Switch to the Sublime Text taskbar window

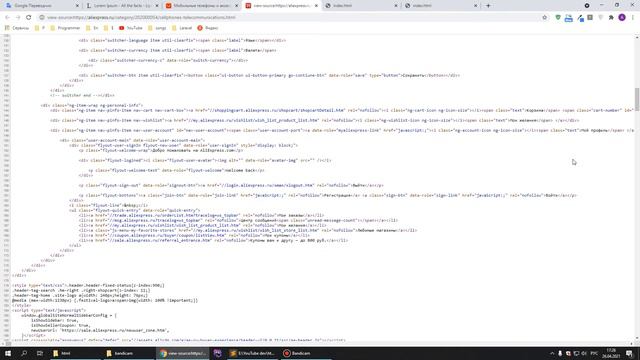click(x=253, y=353)
